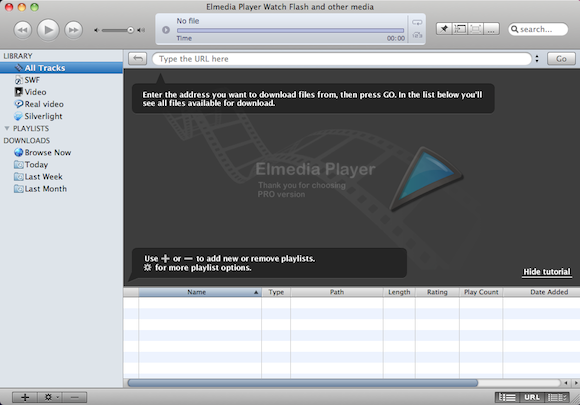Click the search magnifier icon
Screen dimensions: 580x405
coord(515,29)
